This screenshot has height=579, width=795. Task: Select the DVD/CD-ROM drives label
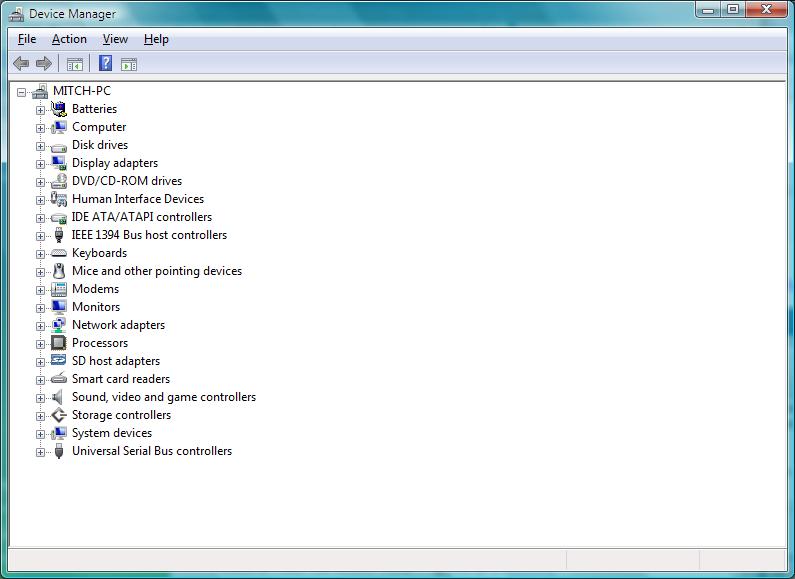(x=127, y=180)
